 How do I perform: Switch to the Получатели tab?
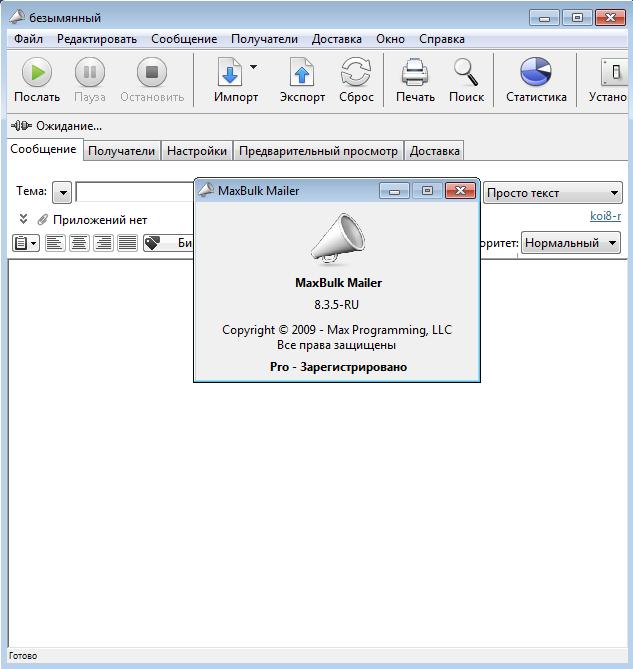(122, 151)
